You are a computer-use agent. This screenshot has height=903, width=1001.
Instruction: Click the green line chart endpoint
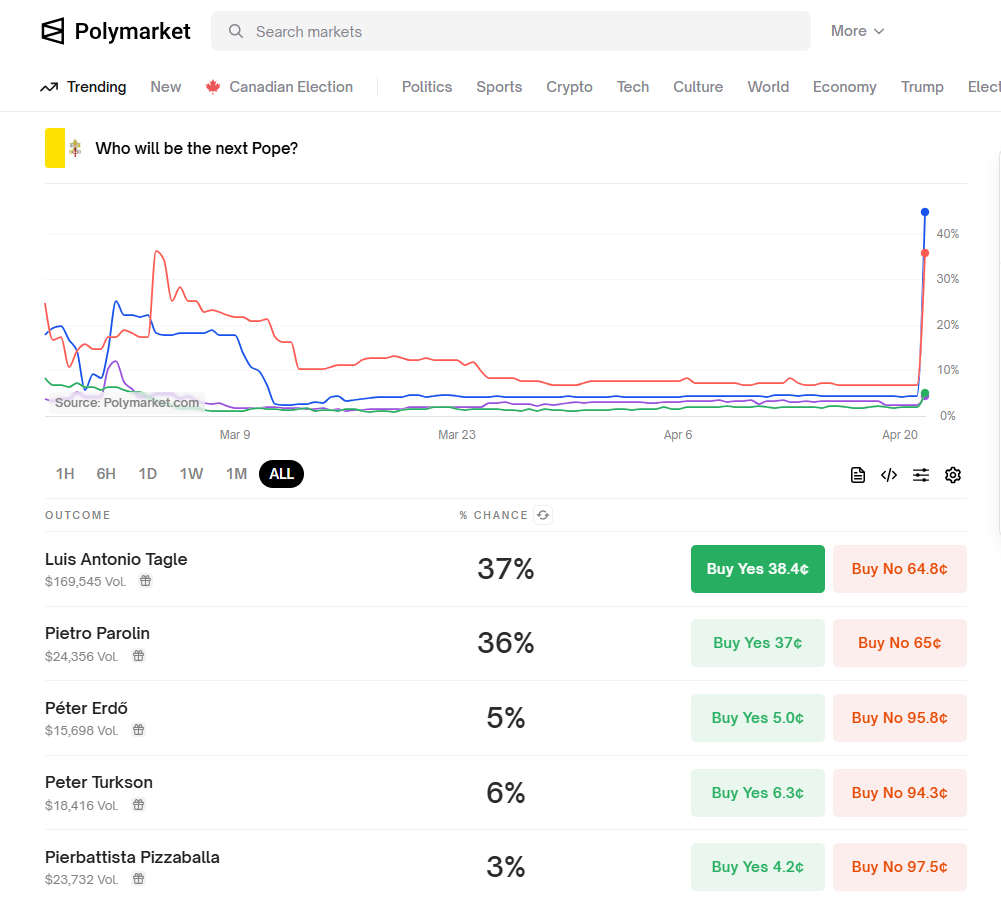coord(924,393)
